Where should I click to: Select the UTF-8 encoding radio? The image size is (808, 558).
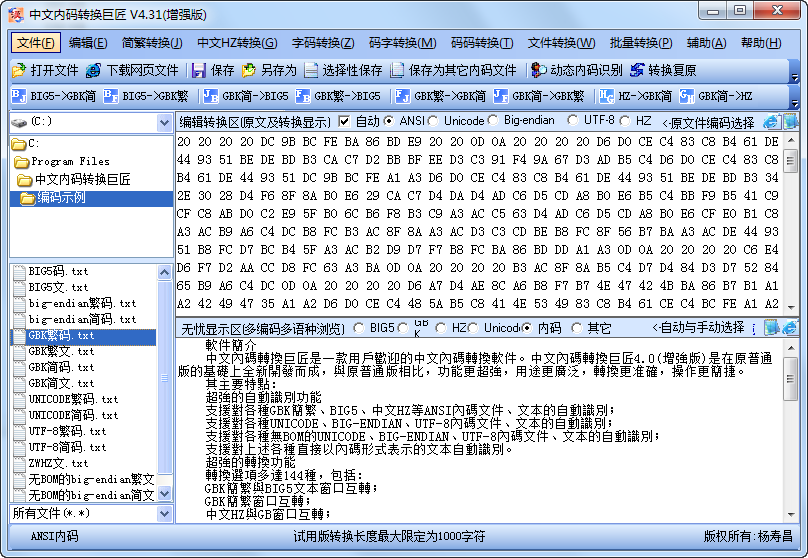573,121
